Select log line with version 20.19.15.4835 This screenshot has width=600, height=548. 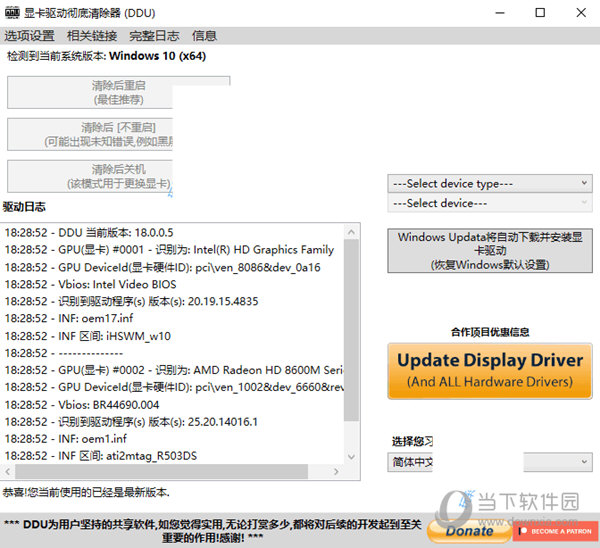(131, 302)
